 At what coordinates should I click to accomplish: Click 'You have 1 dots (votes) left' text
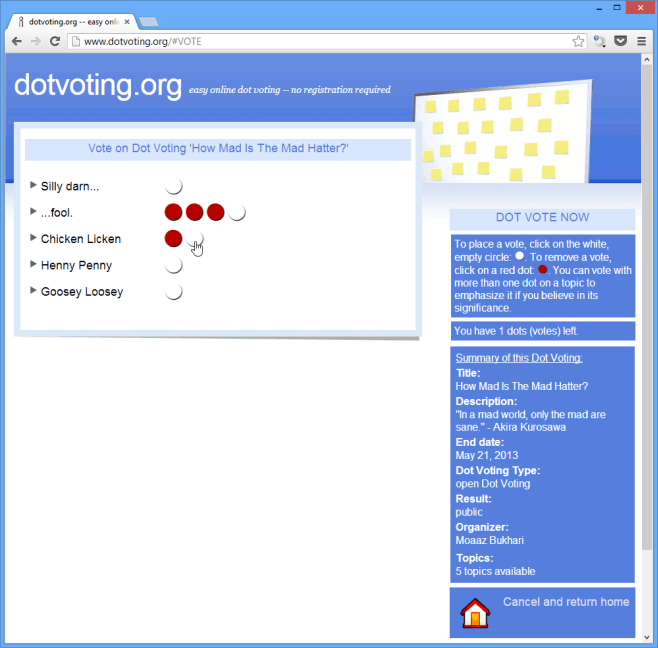pos(516,331)
